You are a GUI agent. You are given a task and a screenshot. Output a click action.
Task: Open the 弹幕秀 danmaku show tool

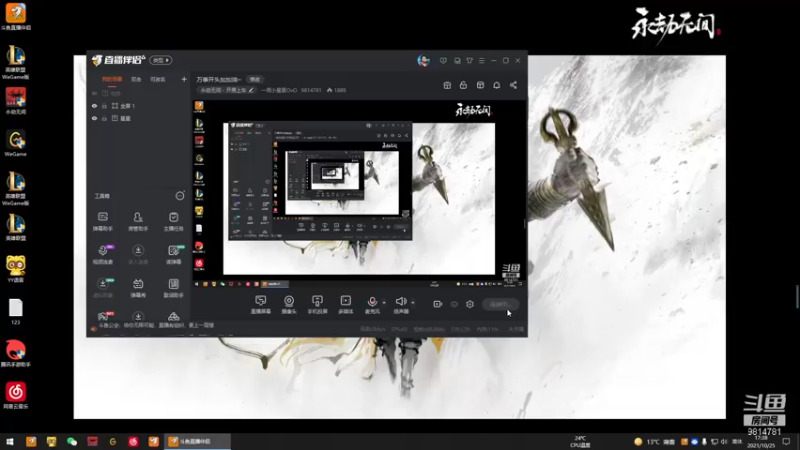(x=138, y=288)
